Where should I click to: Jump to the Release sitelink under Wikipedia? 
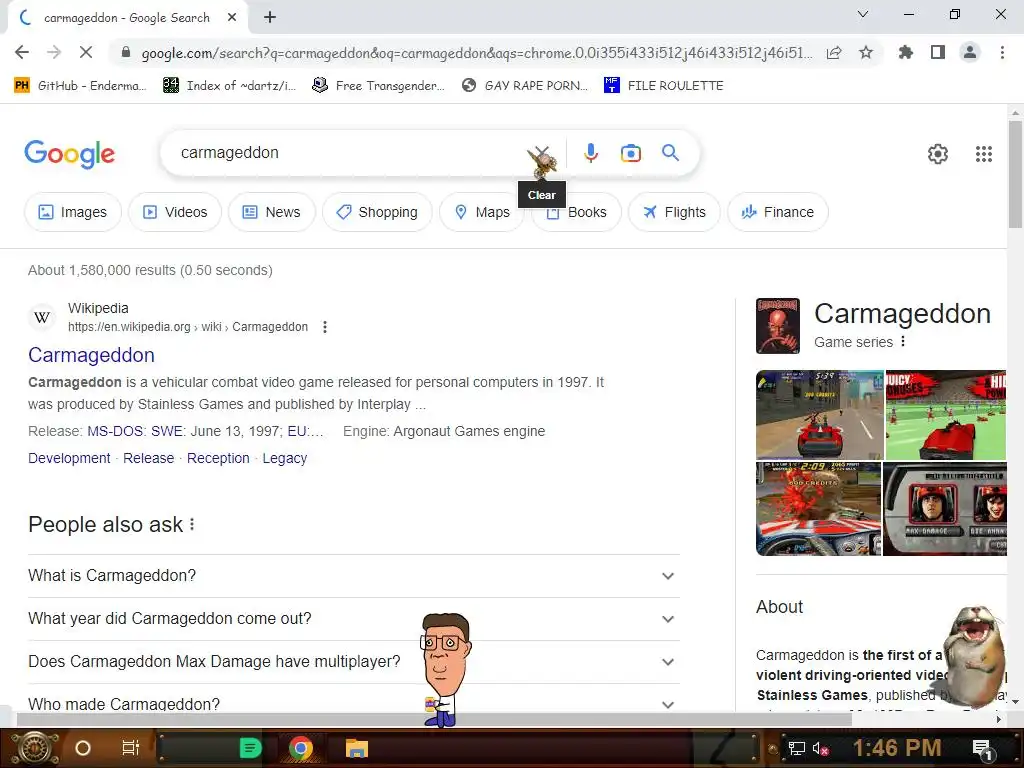tap(148, 458)
